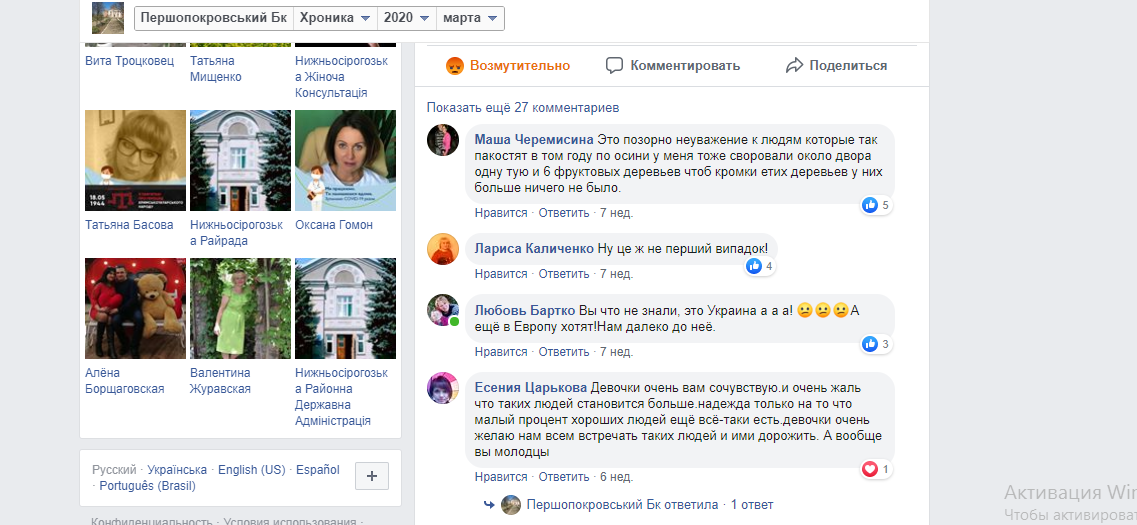
Task: Click like count on Любовь Бартко comment
Action: click(x=876, y=344)
